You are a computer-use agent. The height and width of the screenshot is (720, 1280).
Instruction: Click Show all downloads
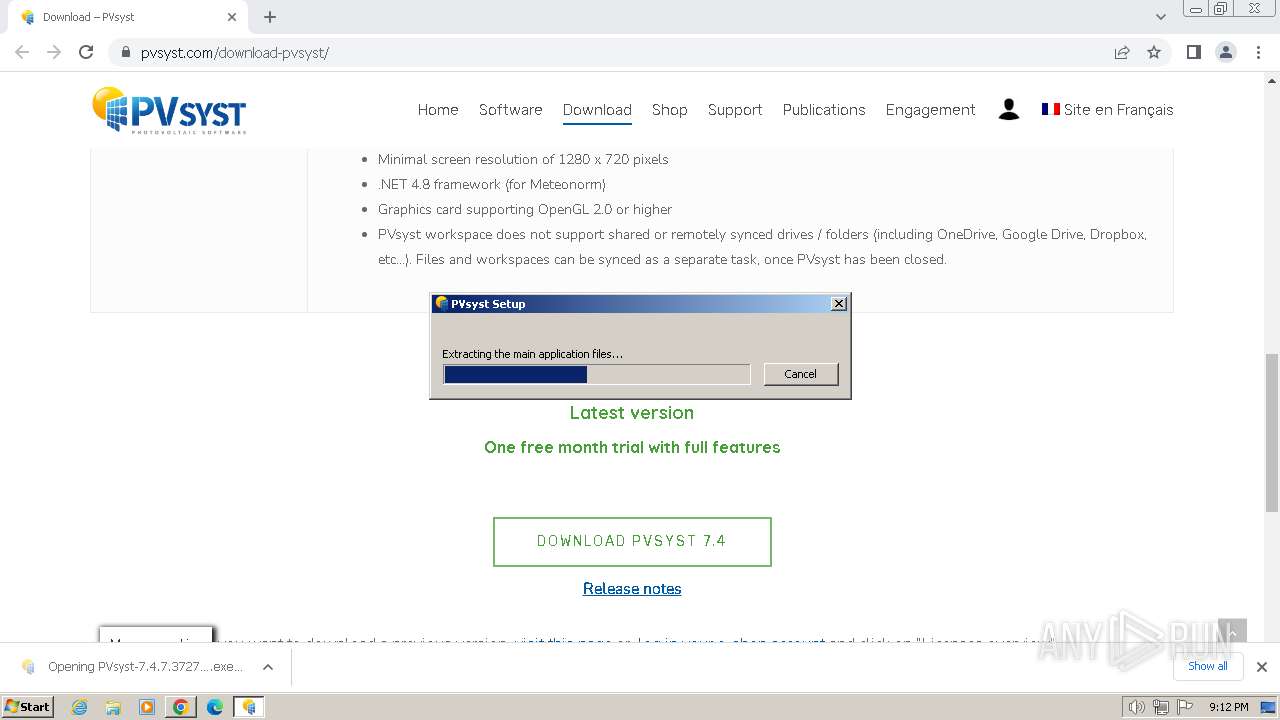pos(1208,666)
